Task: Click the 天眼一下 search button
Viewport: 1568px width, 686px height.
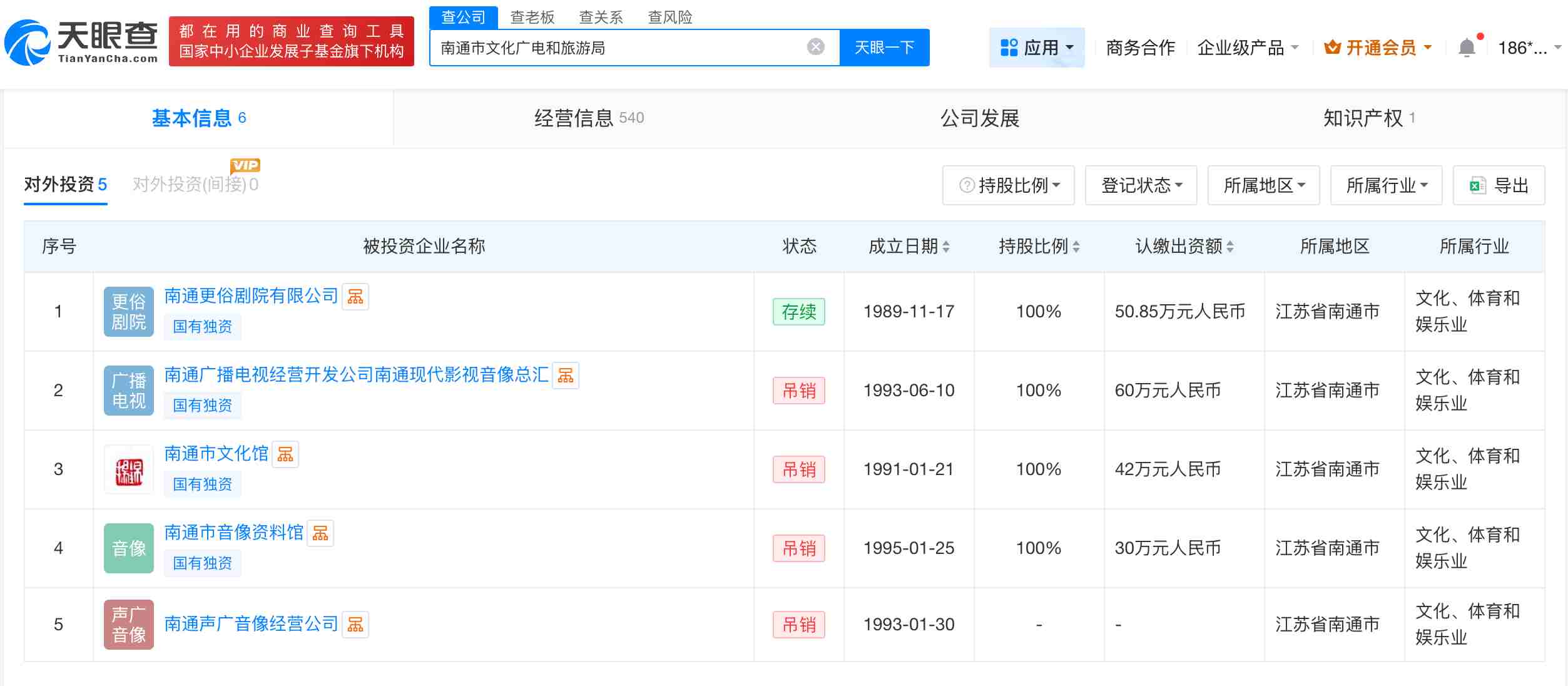Action: coord(884,47)
